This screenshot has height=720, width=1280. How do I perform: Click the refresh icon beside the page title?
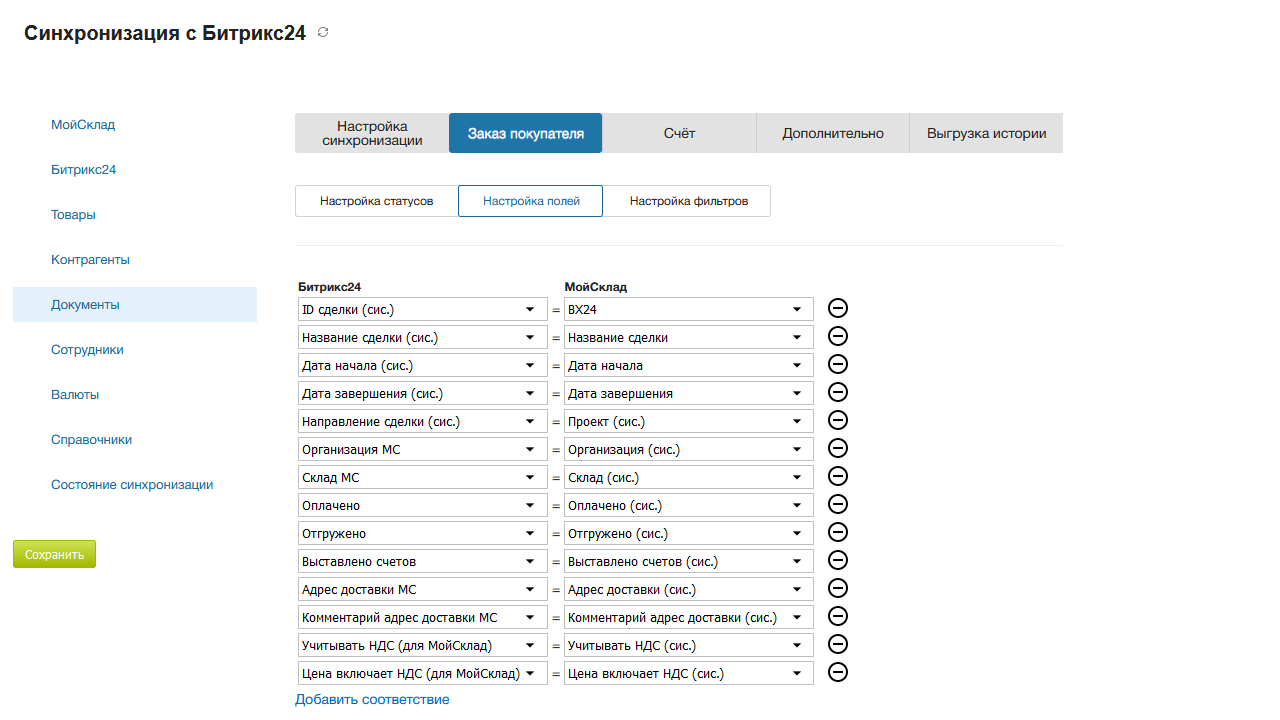pos(323,33)
